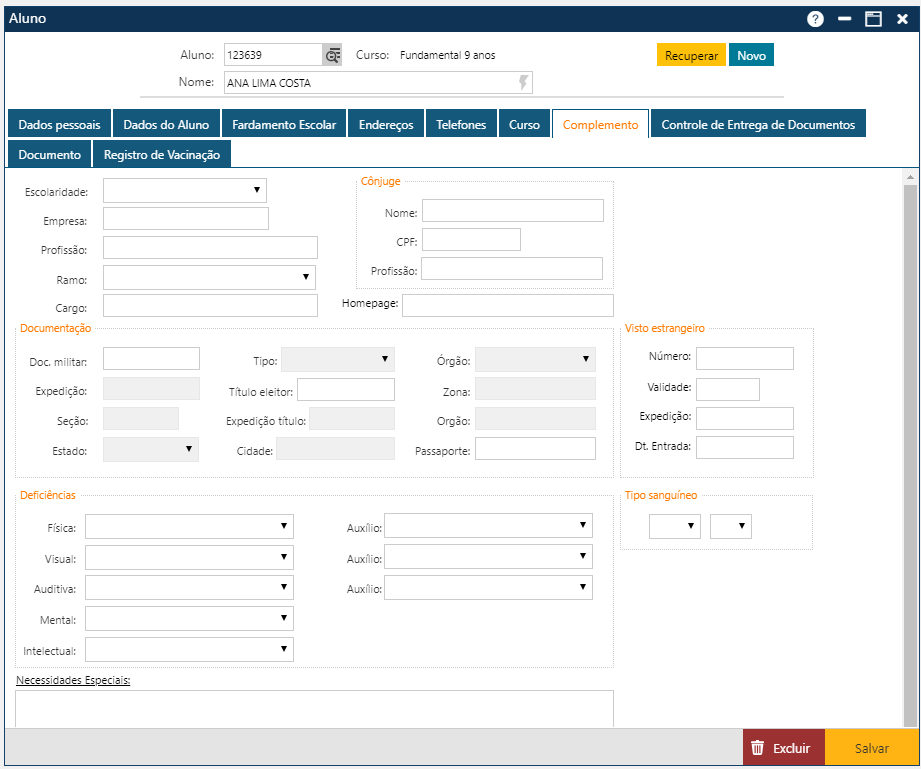
Task: Click the Salvar button
Action: 871,748
